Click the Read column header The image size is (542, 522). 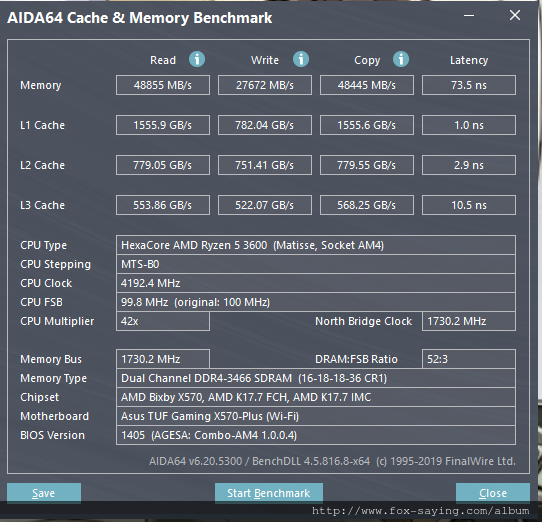click(163, 60)
